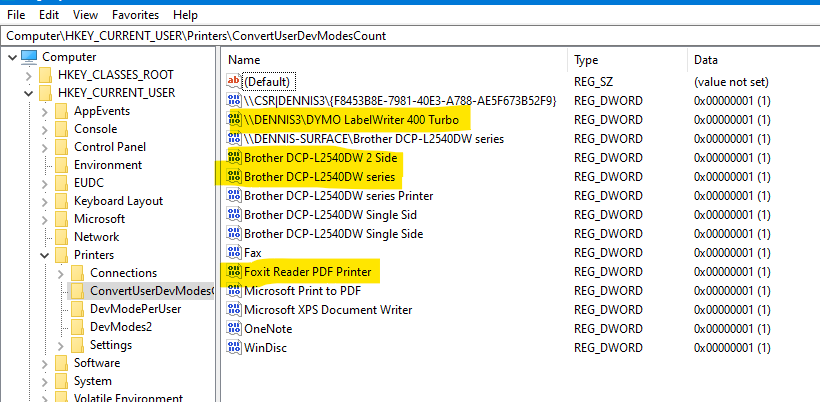Open the File menu
820x402 pixels.
coord(16,15)
